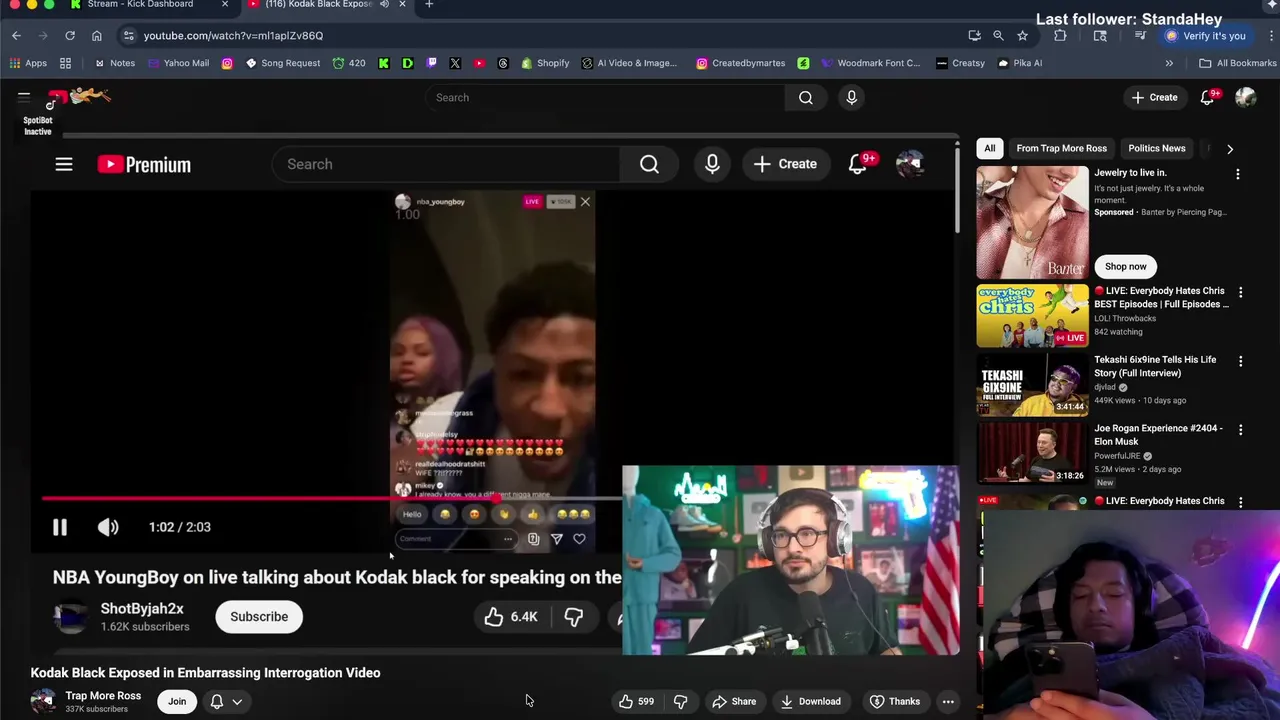Open the Apps bookmarks shortcut
This screenshot has width=1280, height=720.
click(29, 63)
